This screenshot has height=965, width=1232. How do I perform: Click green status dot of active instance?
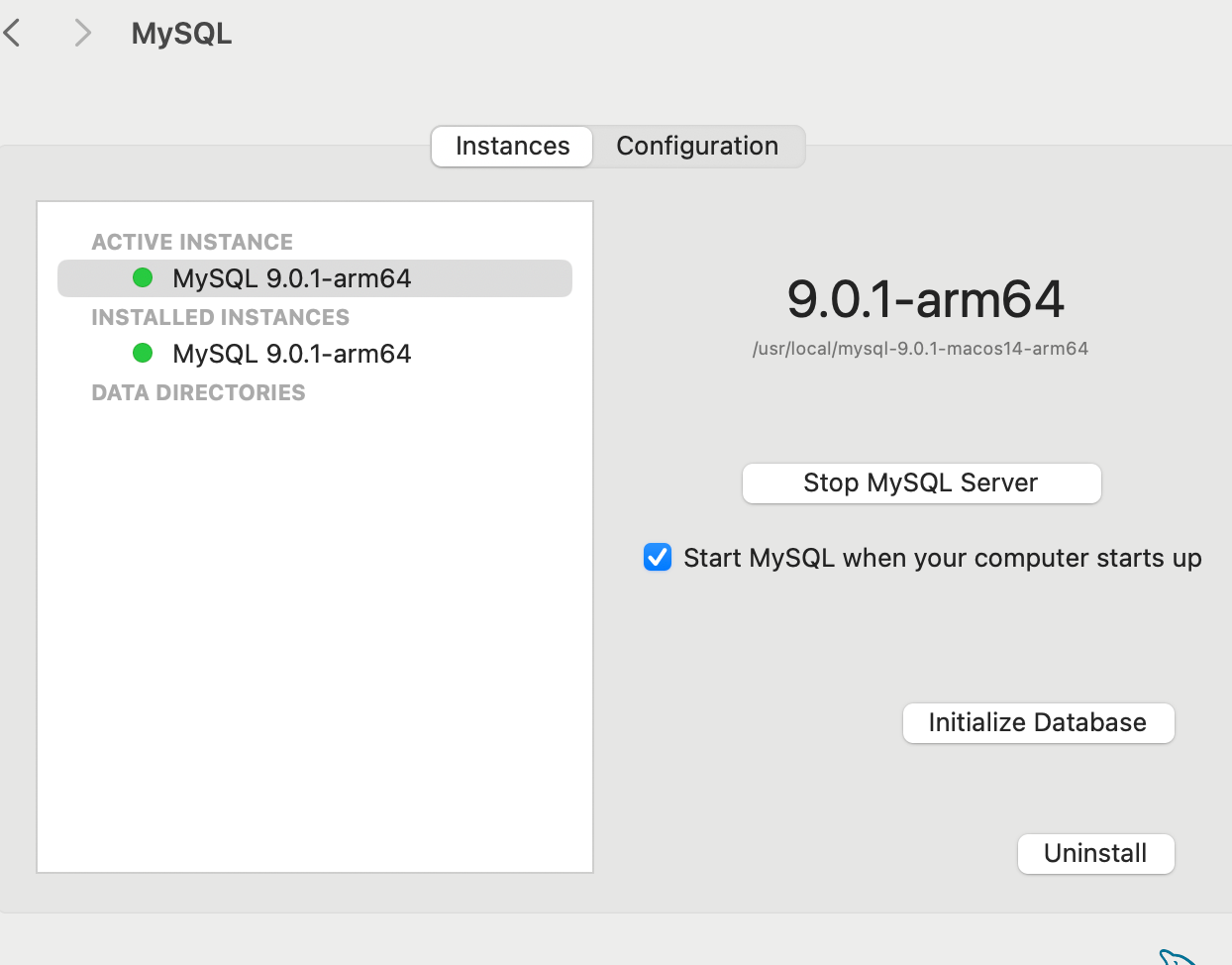click(x=143, y=277)
